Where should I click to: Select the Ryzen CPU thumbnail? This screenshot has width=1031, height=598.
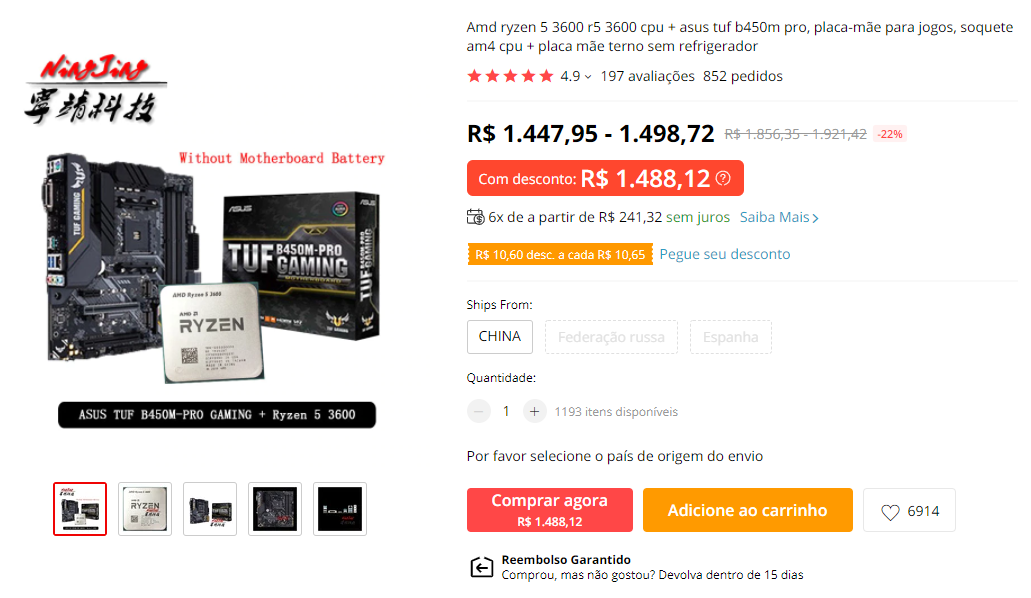coord(145,509)
